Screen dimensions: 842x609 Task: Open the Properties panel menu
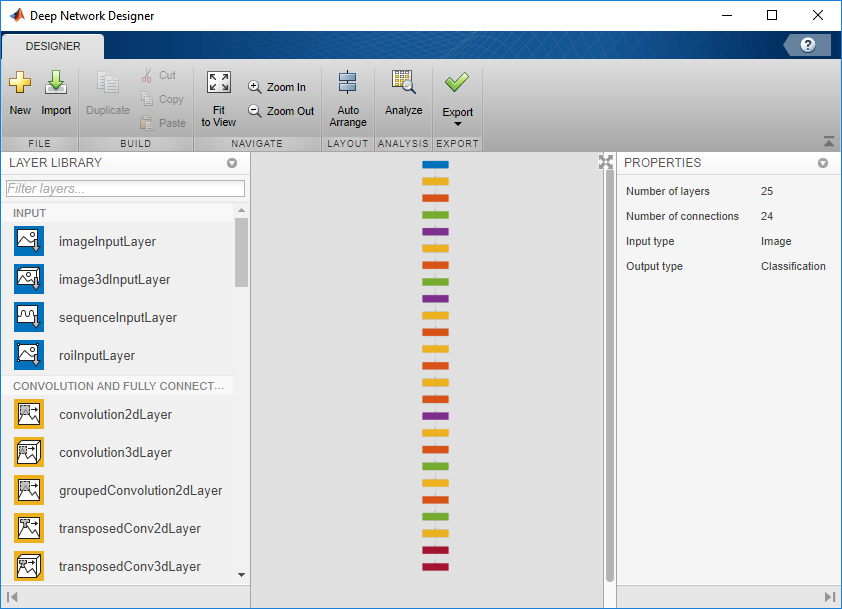tap(823, 163)
